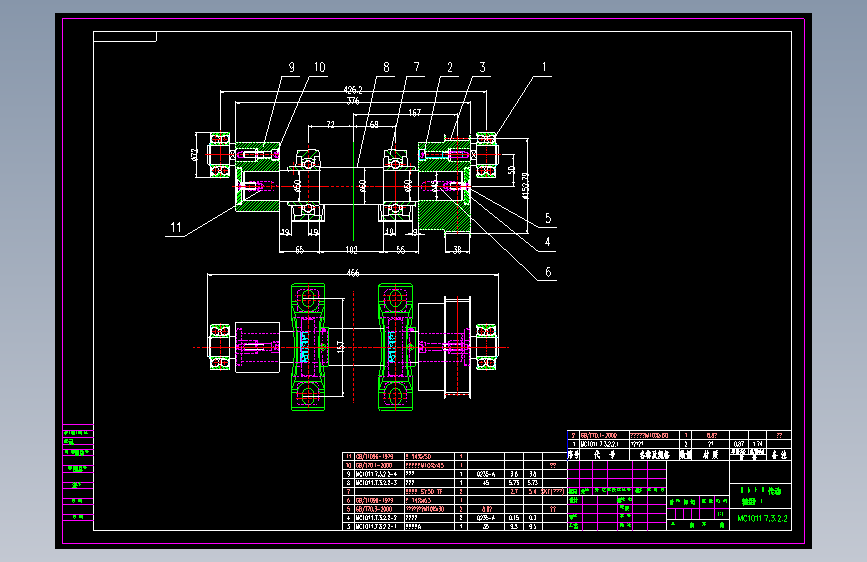Select the 167 dimension text
This screenshot has height=562, width=867.
(x=415, y=113)
